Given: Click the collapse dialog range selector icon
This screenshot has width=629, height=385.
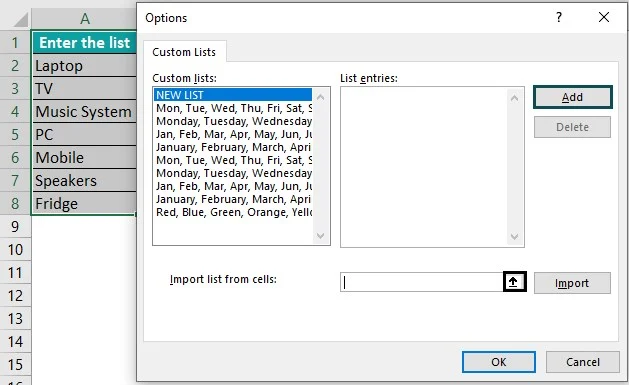Looking at the screenshot, I should (x=514, y=282).
